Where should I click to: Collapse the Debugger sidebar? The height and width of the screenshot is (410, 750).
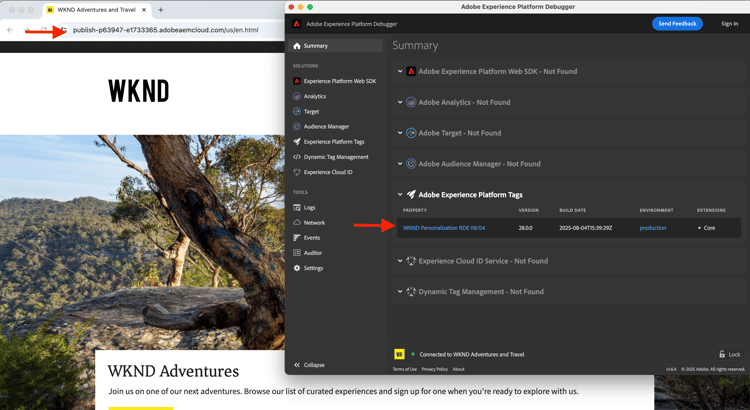[309, 365]
